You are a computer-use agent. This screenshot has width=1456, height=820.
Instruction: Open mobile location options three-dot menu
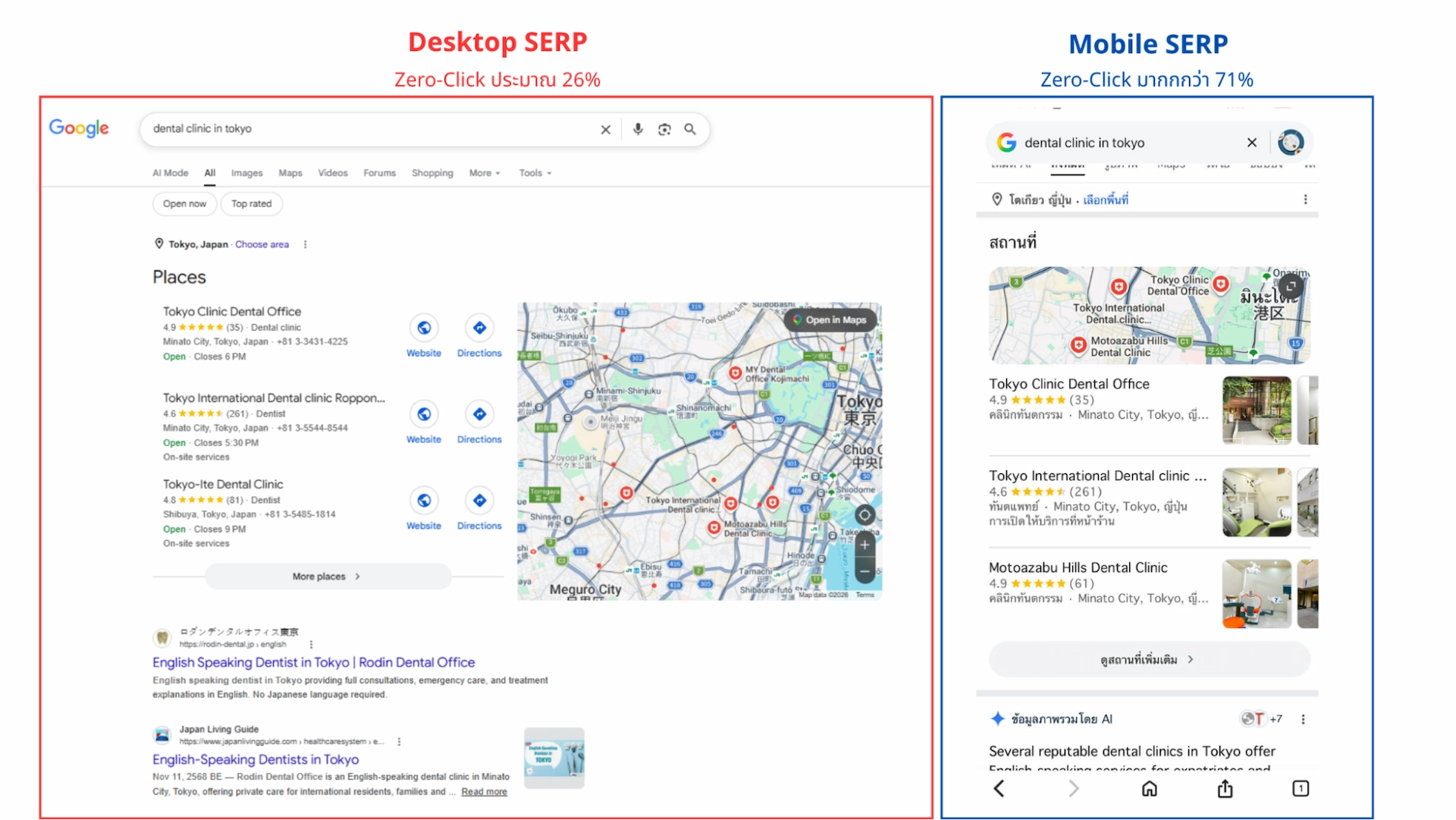coord(1305,200)
